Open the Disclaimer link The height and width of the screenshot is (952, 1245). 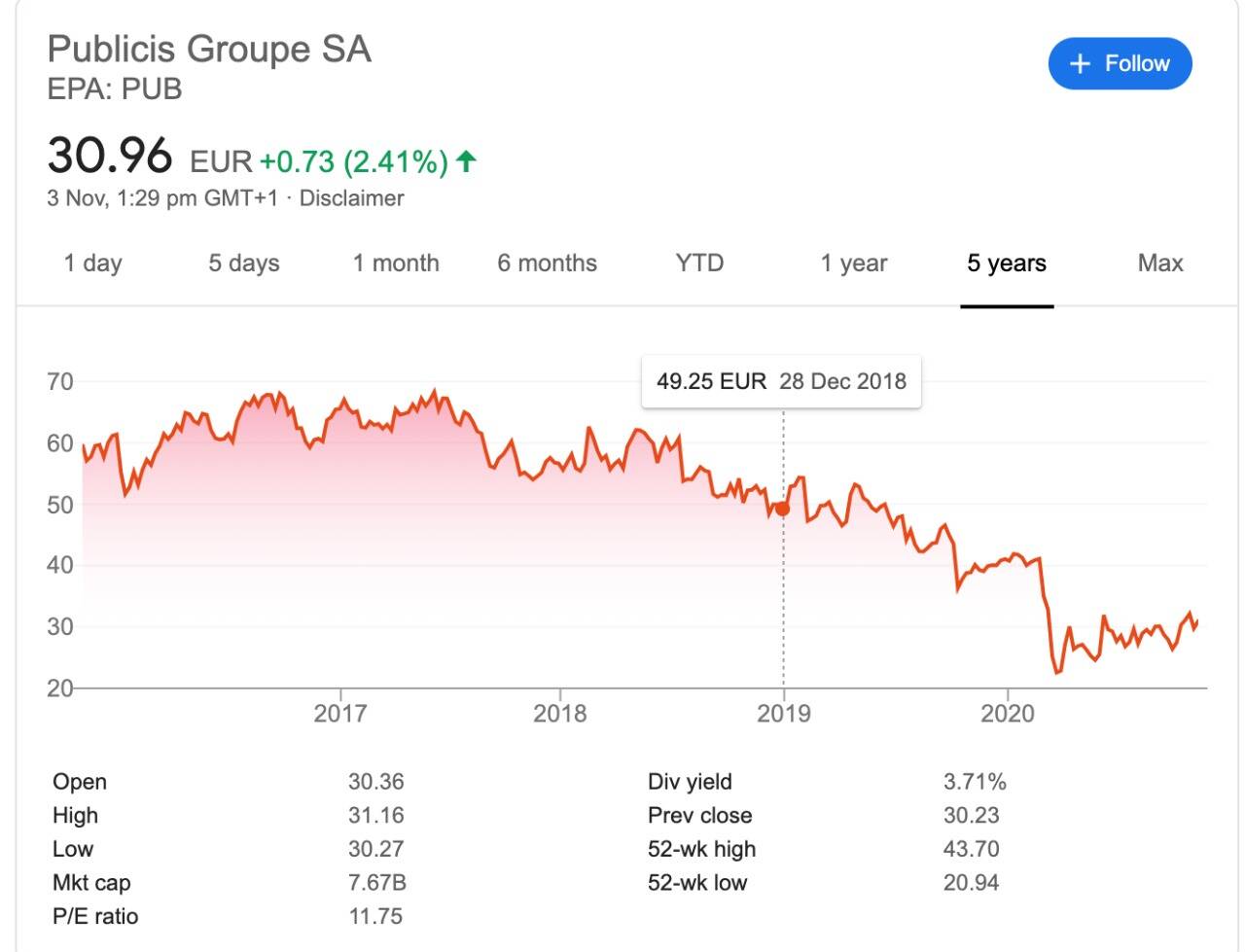pos(351,198)
